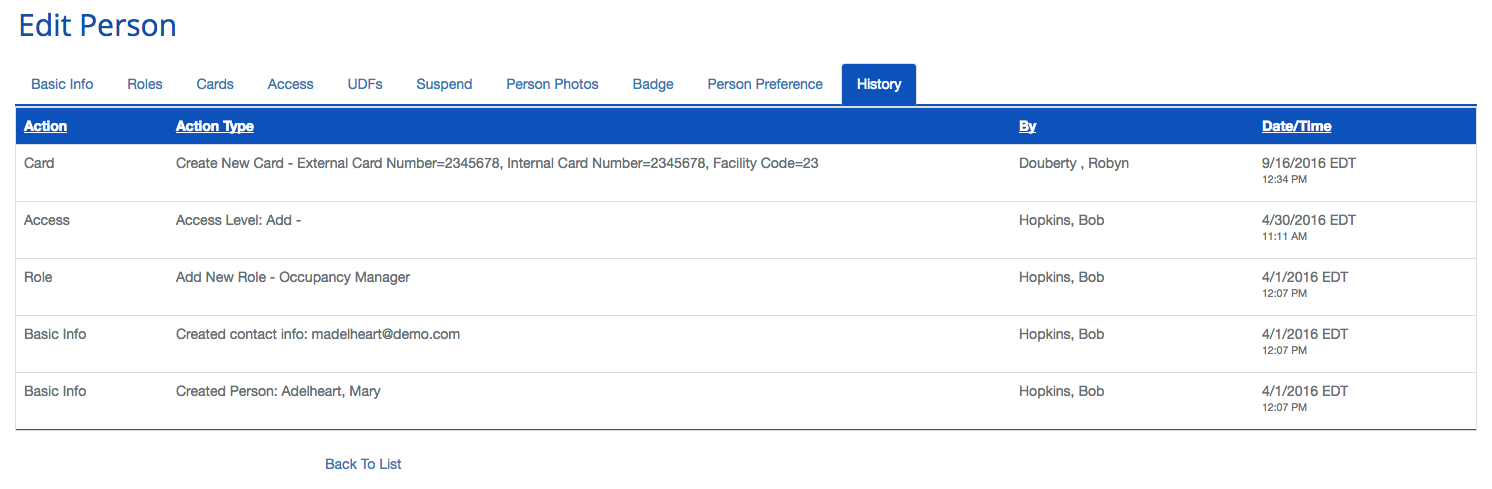Sort history by Action column header
This screenshot has width=1492, height=489.
tap(45, 126)
